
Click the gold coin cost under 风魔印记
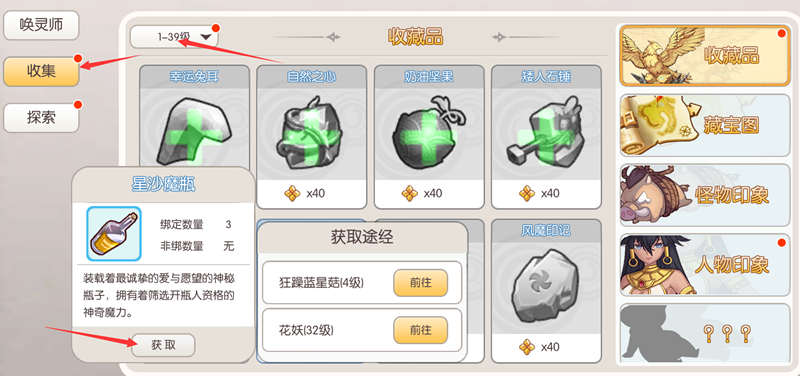pyautogui.click(x=540, y=347)
